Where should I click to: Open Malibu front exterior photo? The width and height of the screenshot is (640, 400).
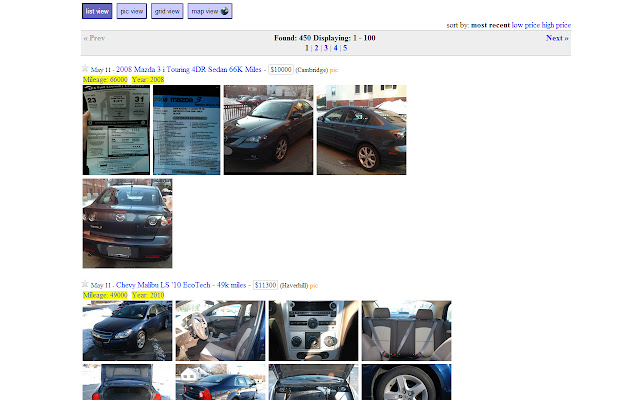click(x=127, y=331)
